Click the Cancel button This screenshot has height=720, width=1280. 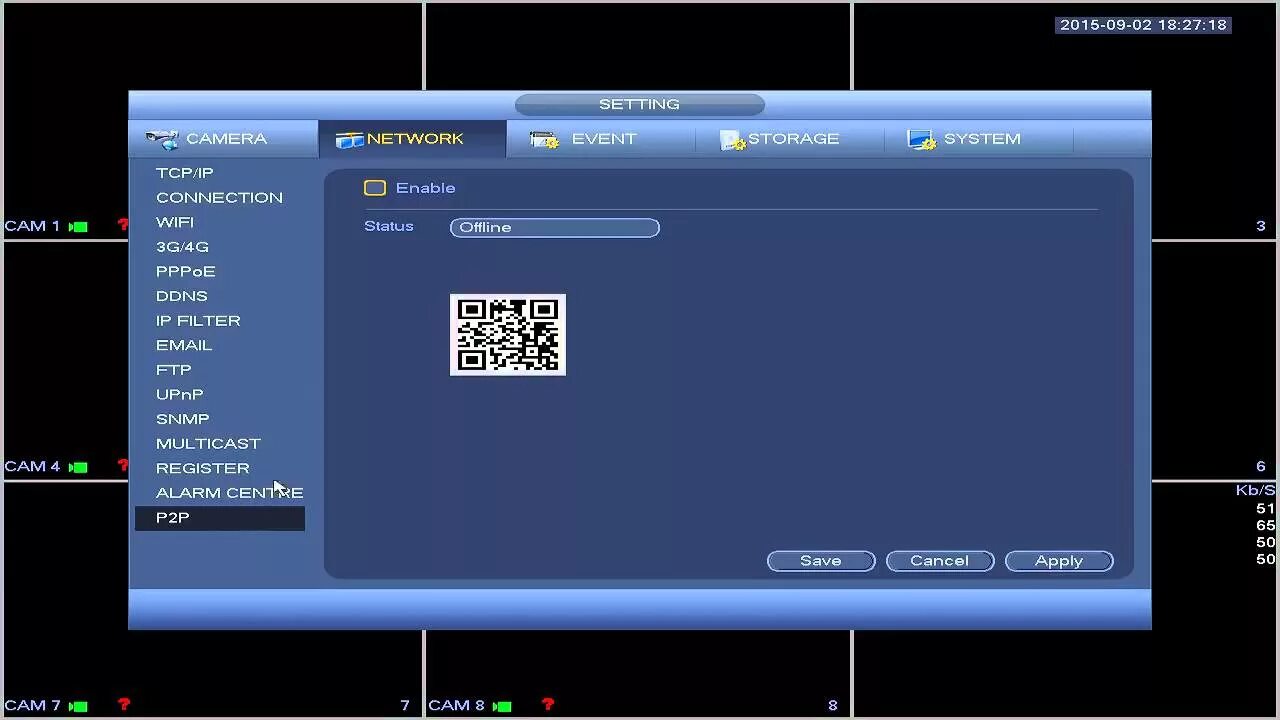(940, 561)
